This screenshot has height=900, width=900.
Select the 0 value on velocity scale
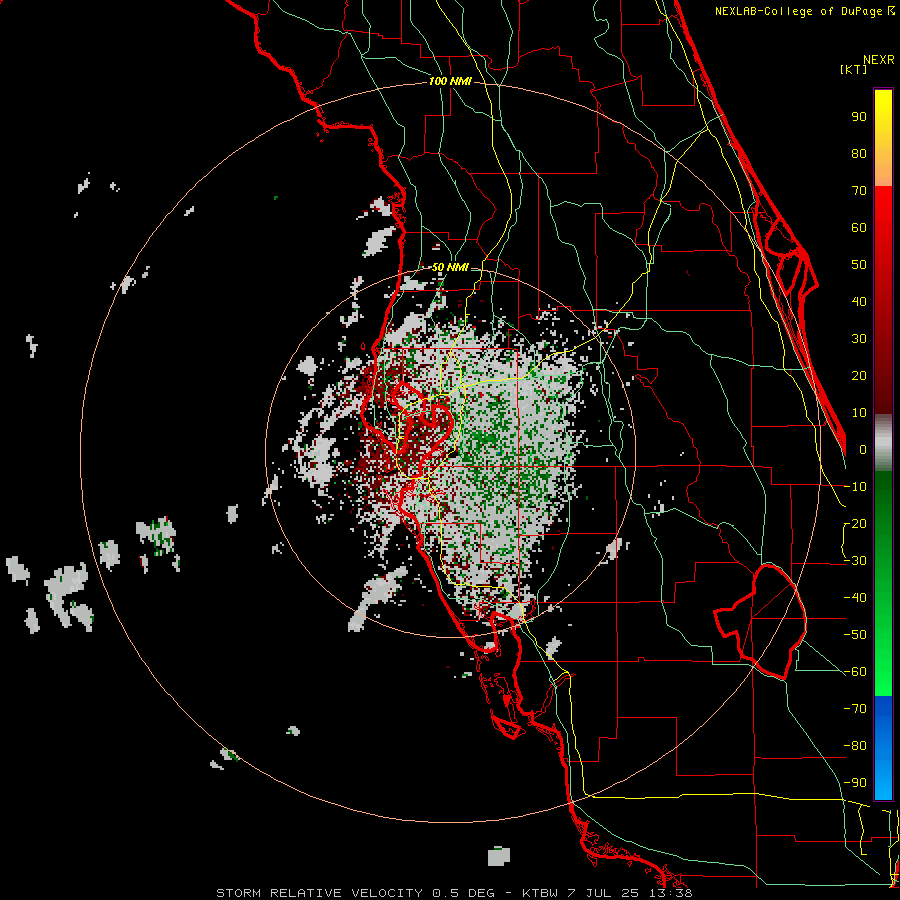point(863,449)
